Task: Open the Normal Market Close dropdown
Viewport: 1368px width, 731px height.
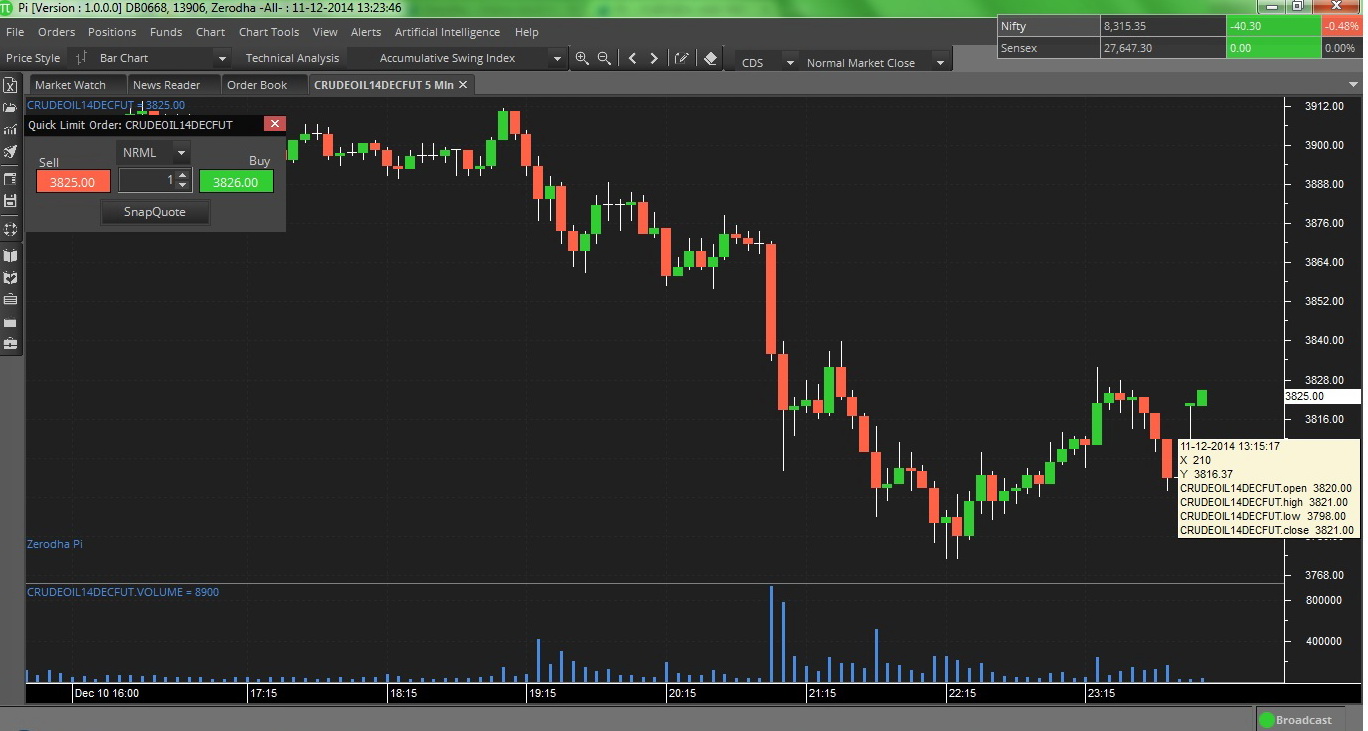Action: [939, 63]
